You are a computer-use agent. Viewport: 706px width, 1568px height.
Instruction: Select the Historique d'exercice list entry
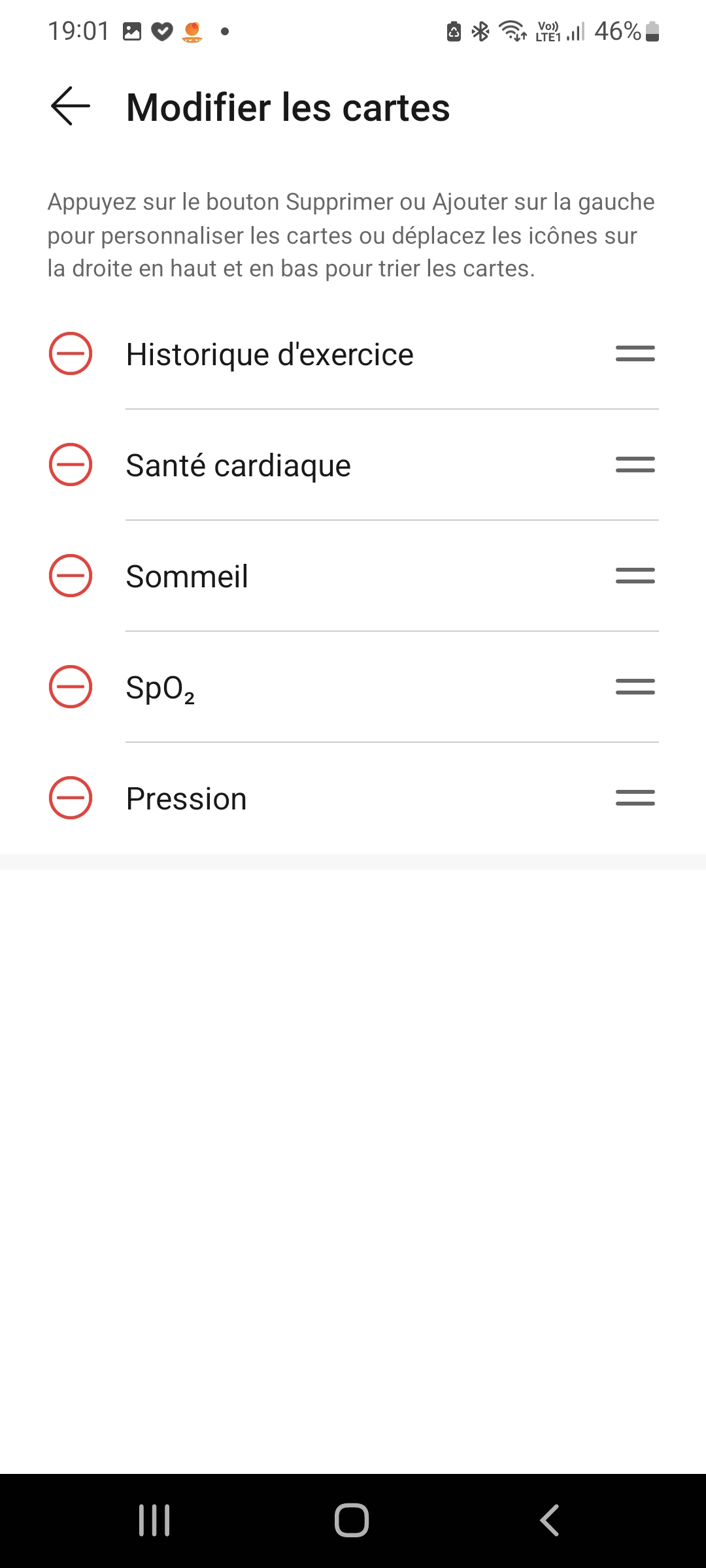[x=269, y=355]
